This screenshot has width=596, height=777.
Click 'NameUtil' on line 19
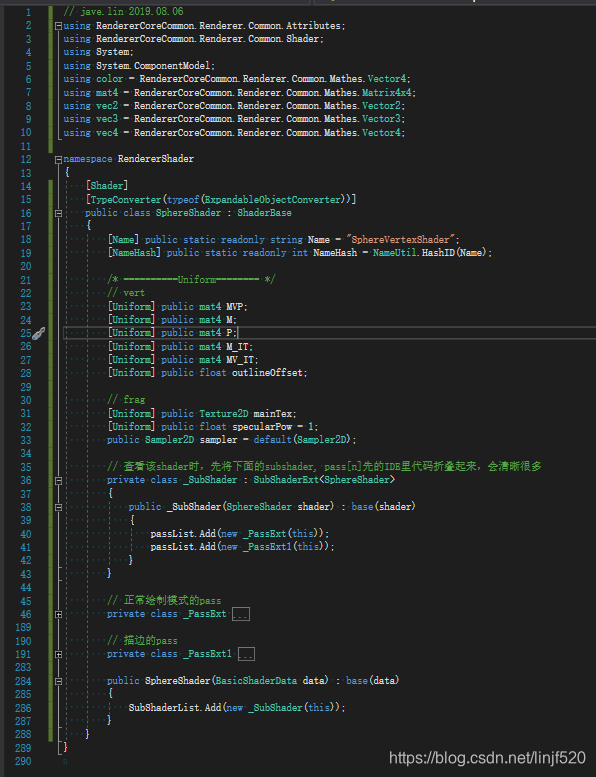click(x=394, y=253)
